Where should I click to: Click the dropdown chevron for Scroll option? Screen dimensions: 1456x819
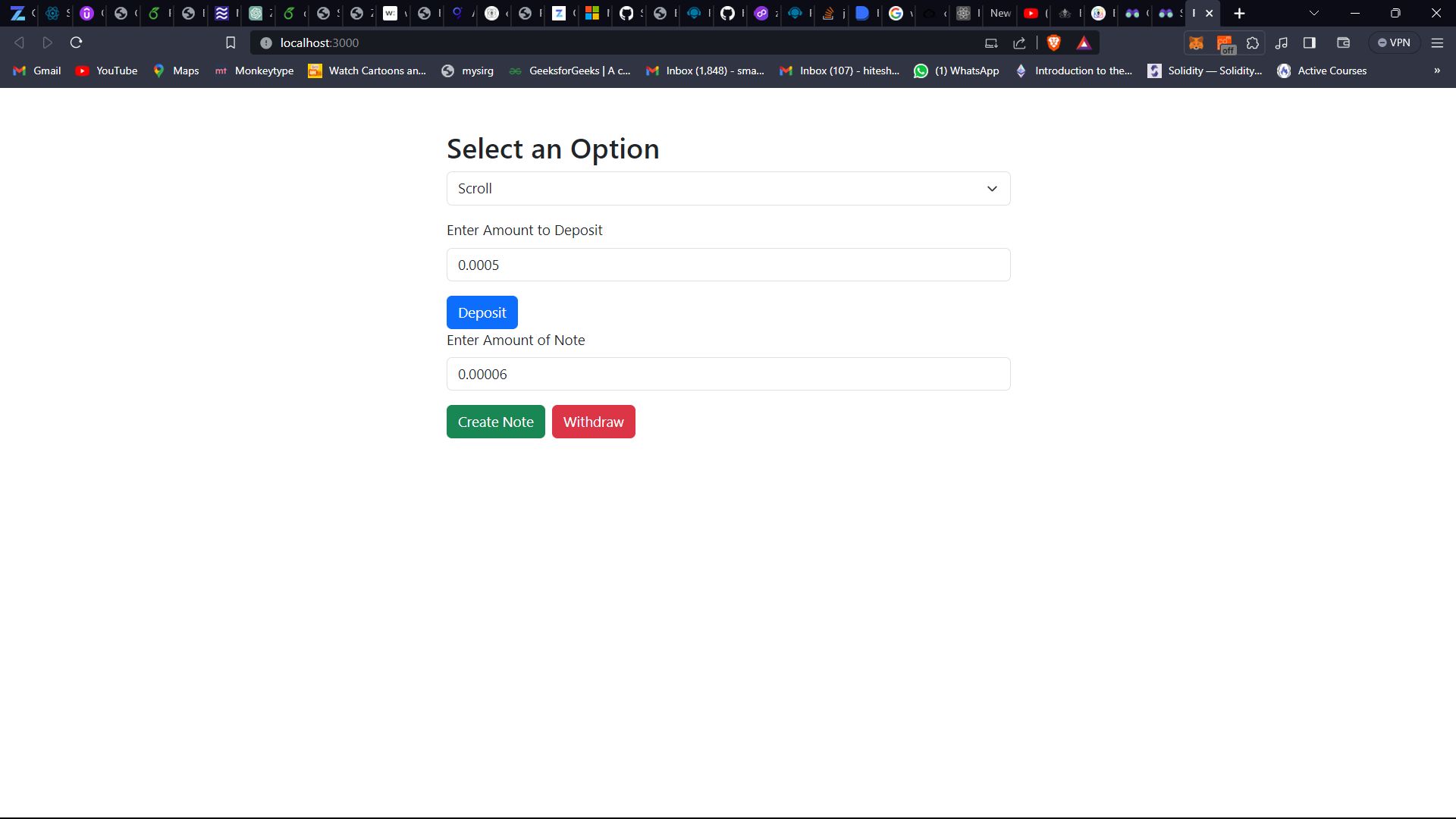pos(992,188)
